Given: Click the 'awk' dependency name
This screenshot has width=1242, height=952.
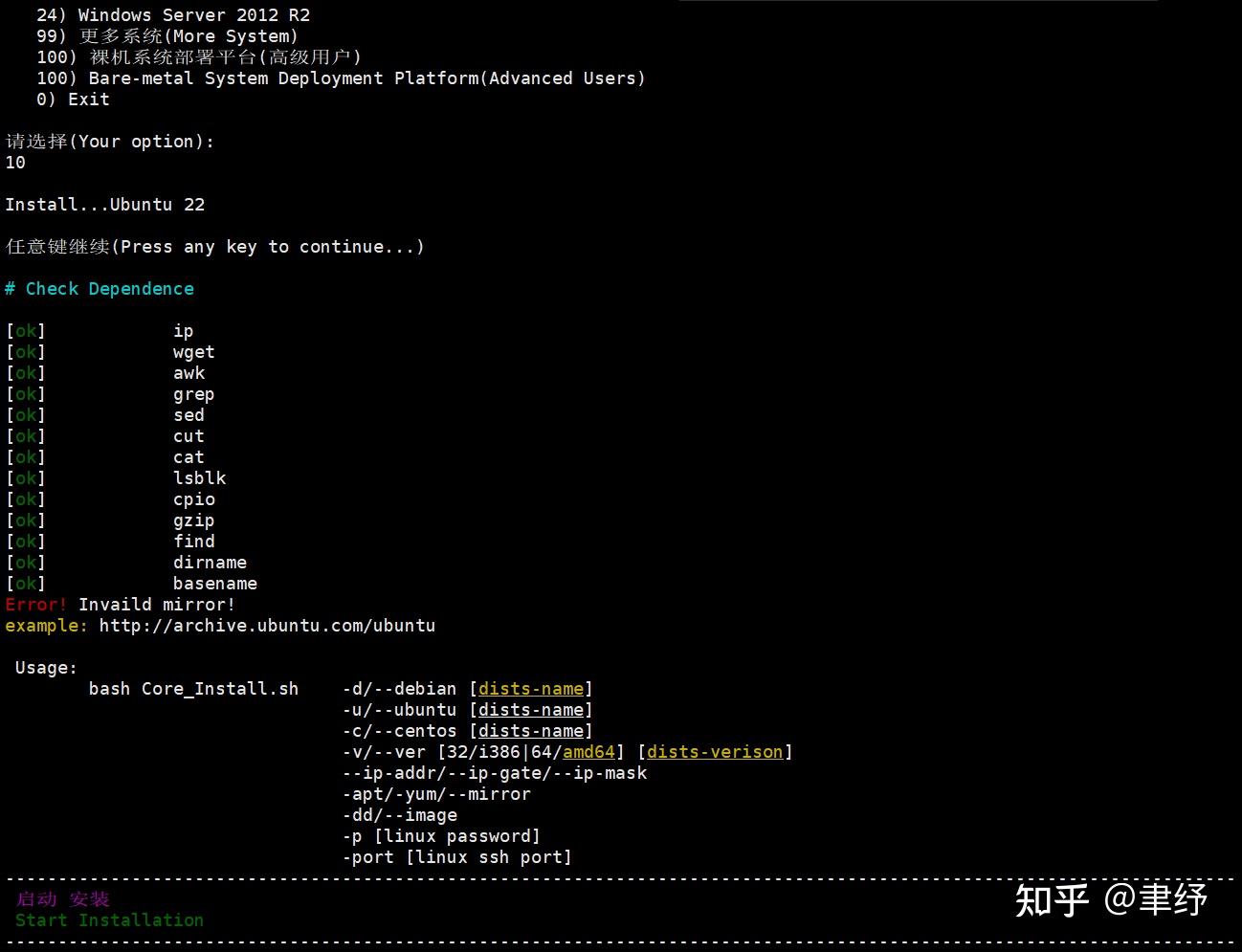Looking at the screenshot, I should (x=189, y=373).
